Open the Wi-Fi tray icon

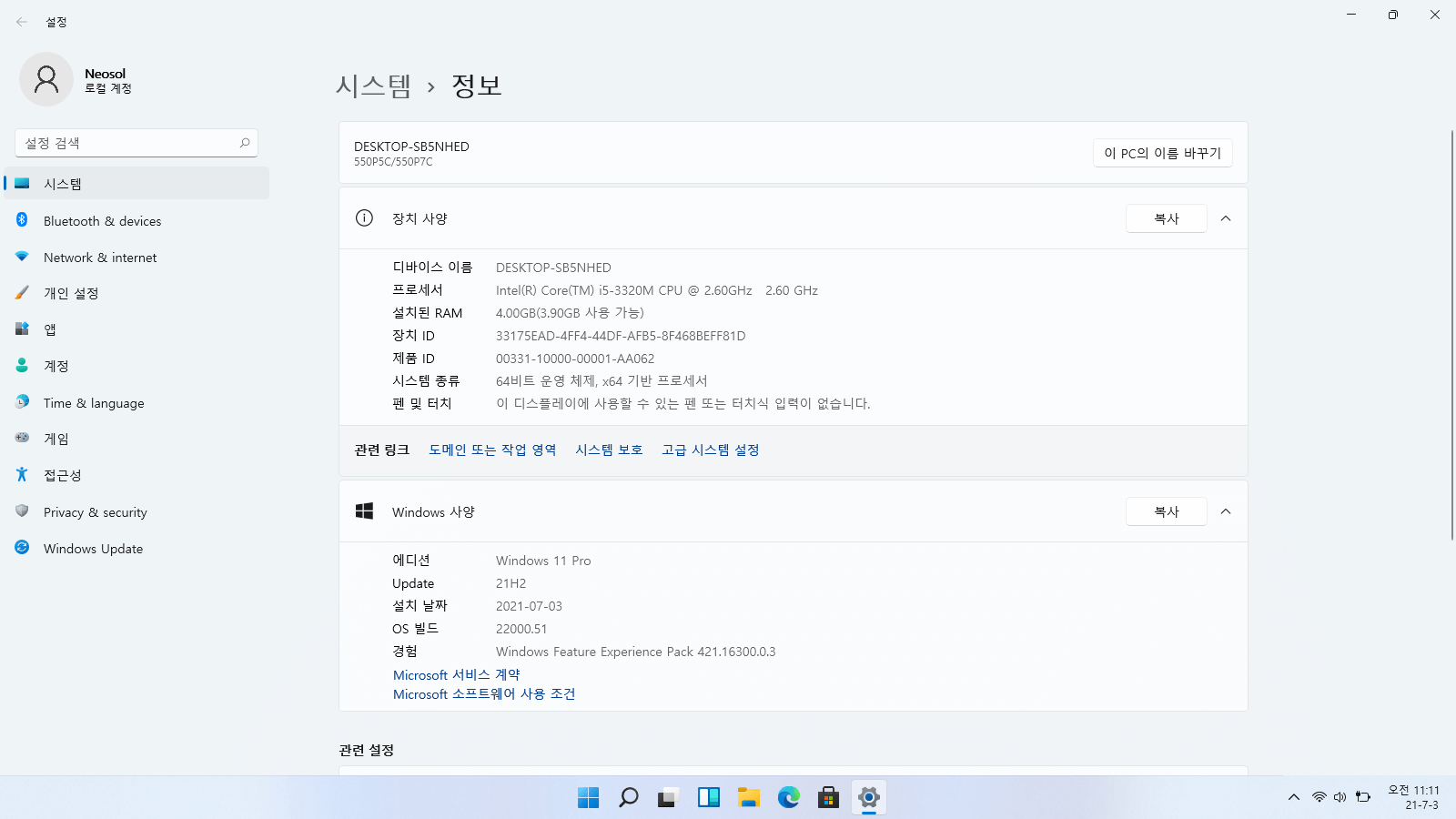1319,797
